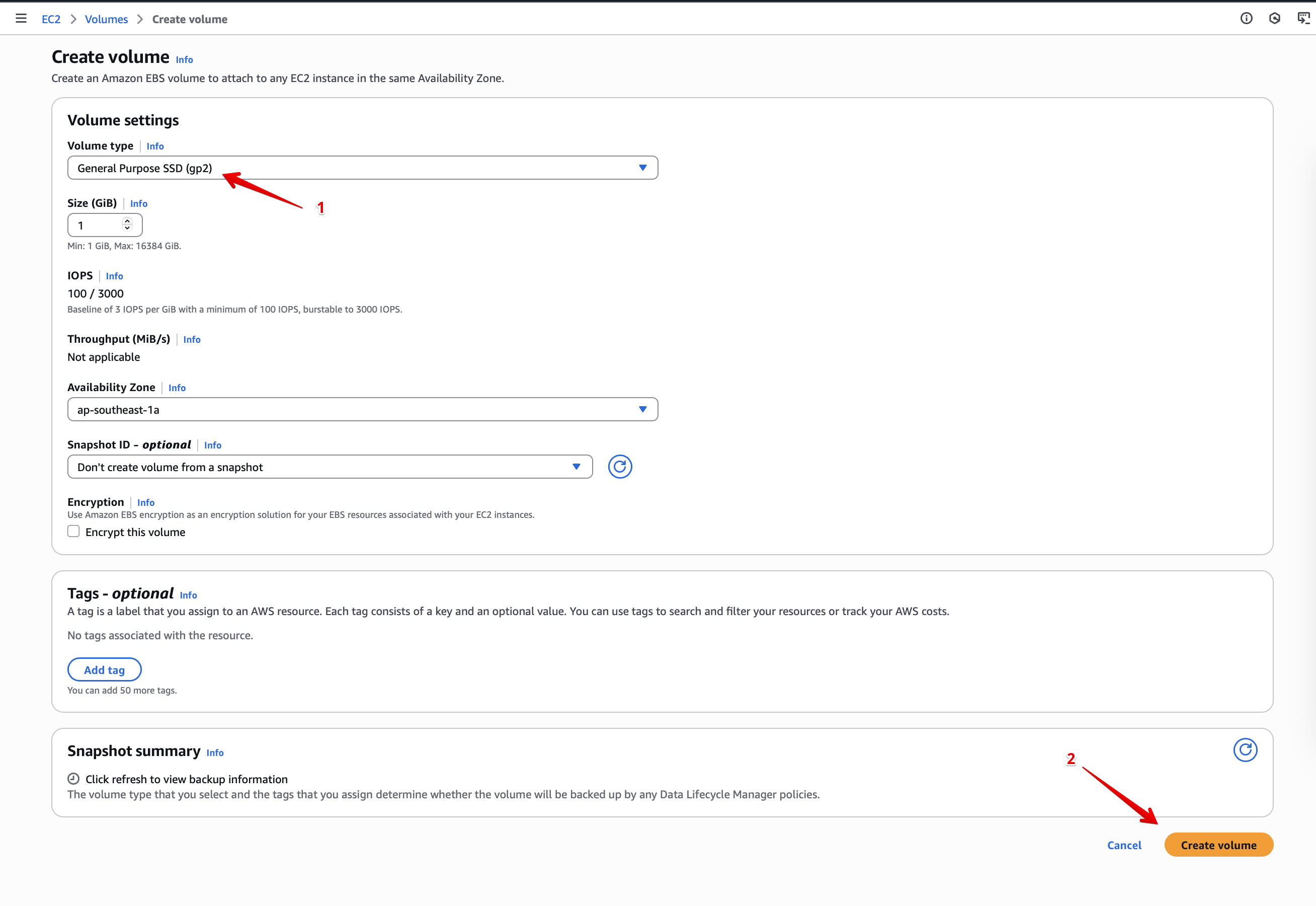Open the Info link beside Volume type
The height and width of the screenshot is (906, 1316).
(x=155, y=146)
